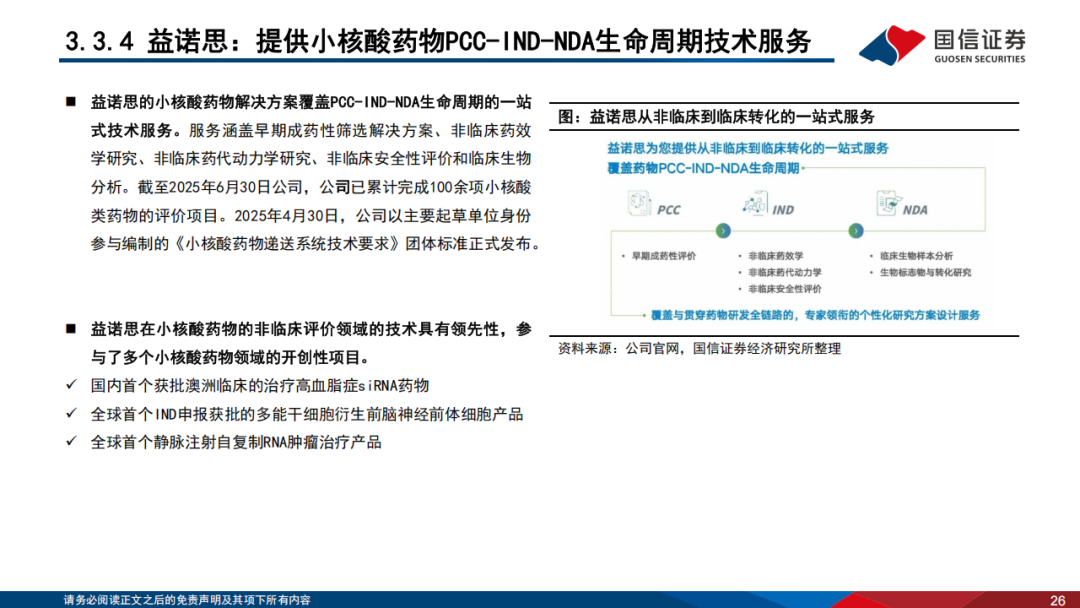Click the first black square bullet
This screenshot has height=608, width=1080.
pyautogui.click(x=70, y=102)
